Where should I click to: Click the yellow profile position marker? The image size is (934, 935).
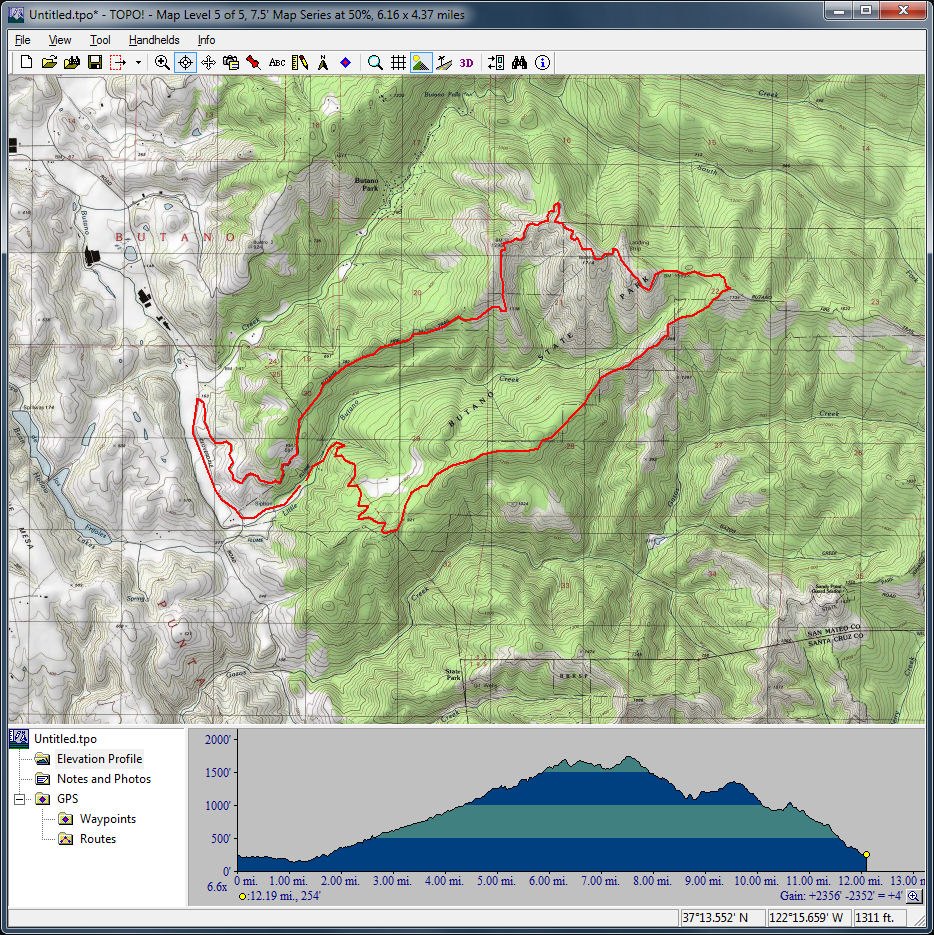(866, 855)
